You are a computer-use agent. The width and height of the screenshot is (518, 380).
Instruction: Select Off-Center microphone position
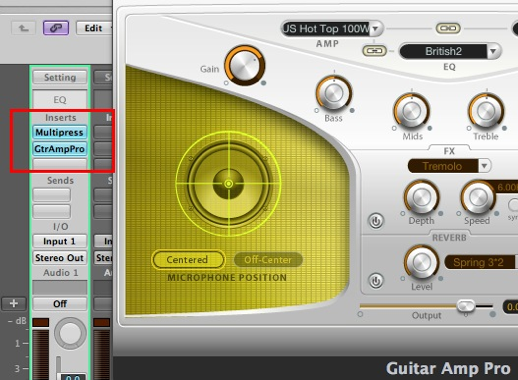[268, 260]
